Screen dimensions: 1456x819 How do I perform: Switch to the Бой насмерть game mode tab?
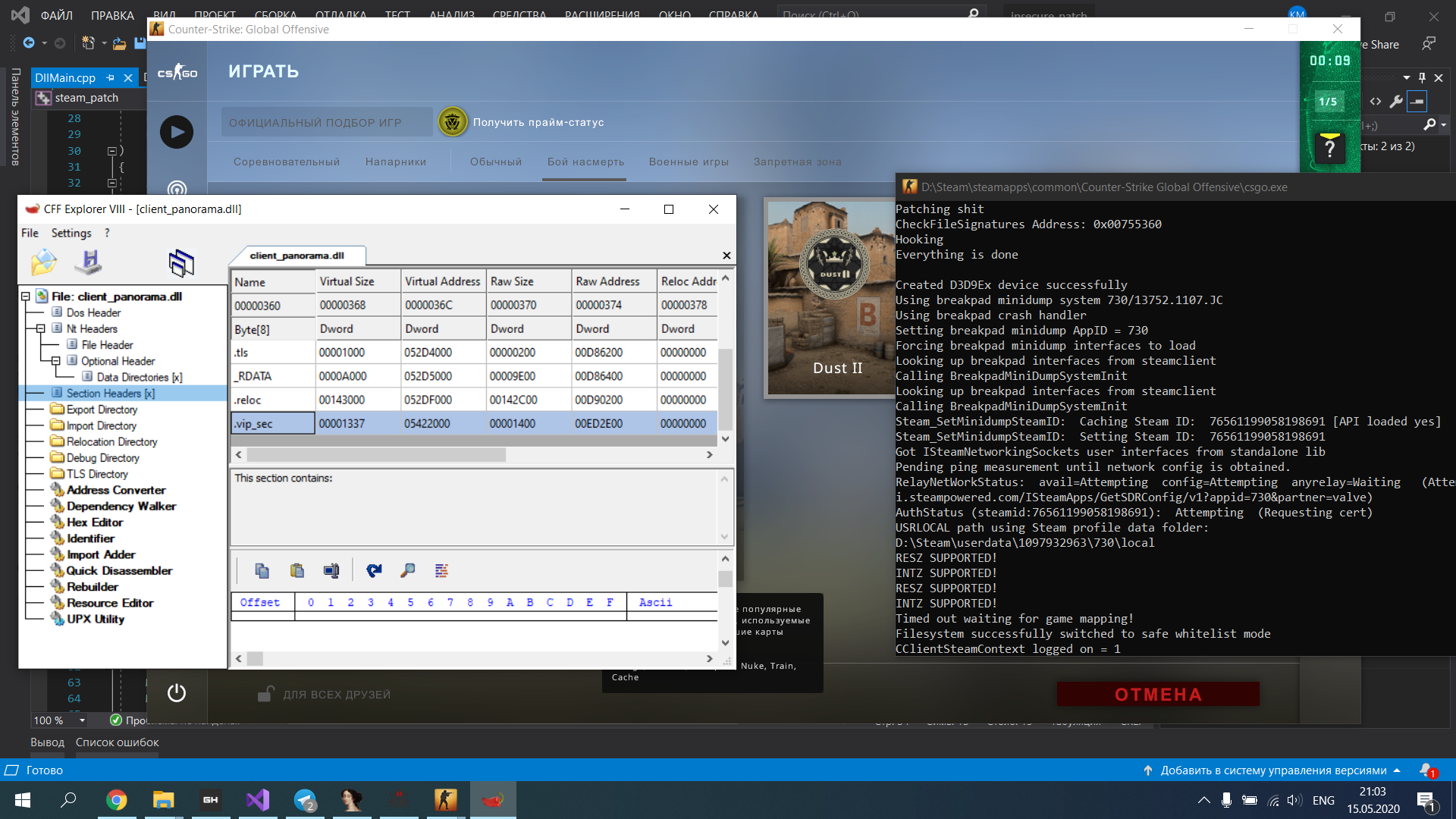pos(585,162)
